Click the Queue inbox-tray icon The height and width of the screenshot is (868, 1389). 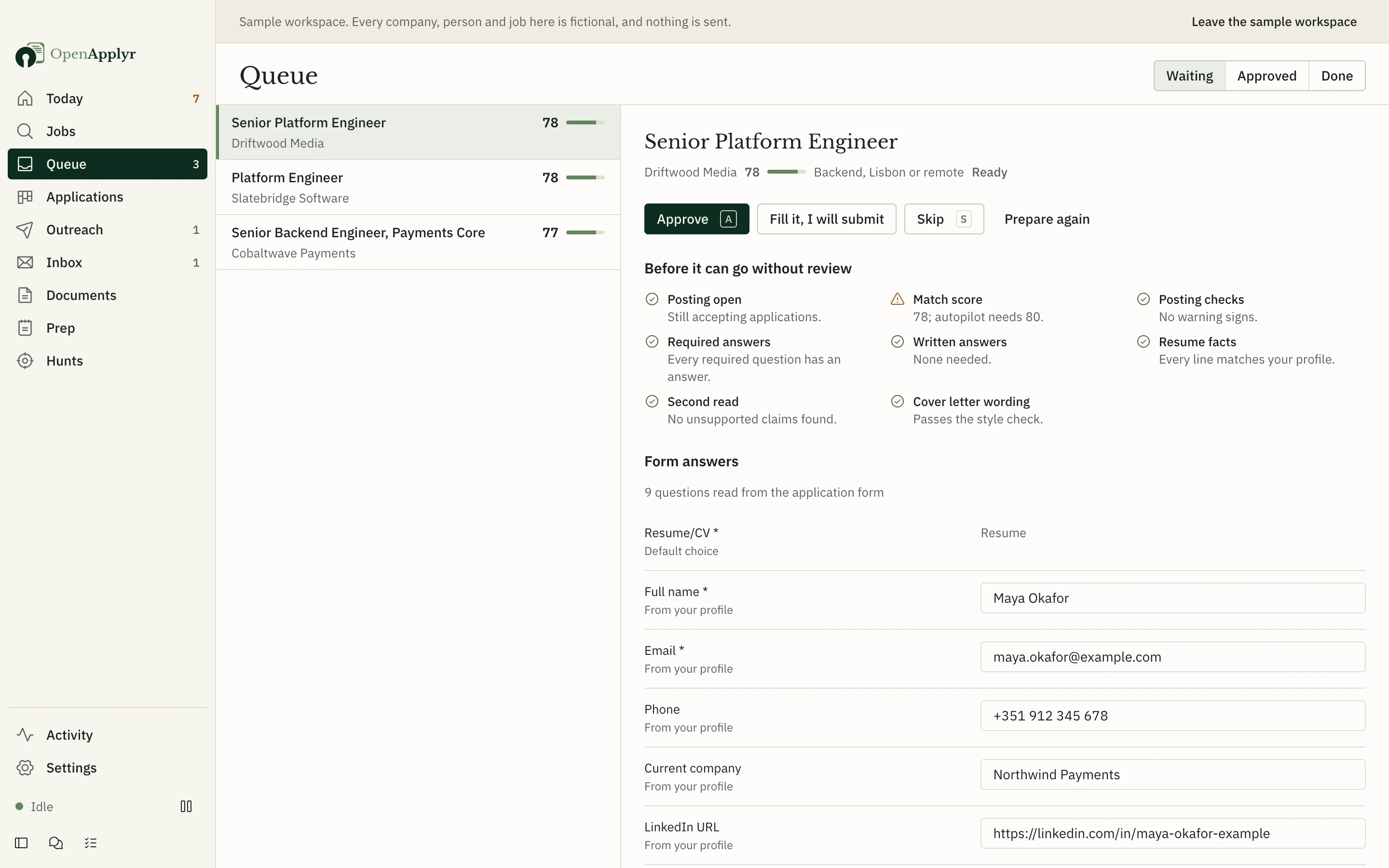pyautogui.click(x=25, y=163)
